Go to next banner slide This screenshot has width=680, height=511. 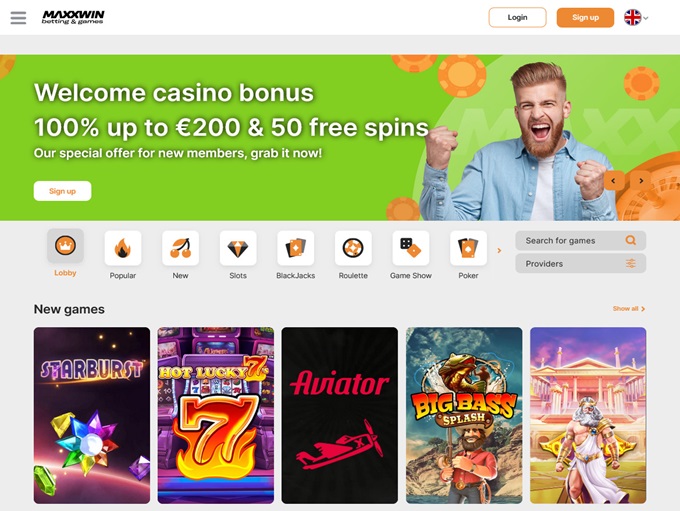[641, 180]
